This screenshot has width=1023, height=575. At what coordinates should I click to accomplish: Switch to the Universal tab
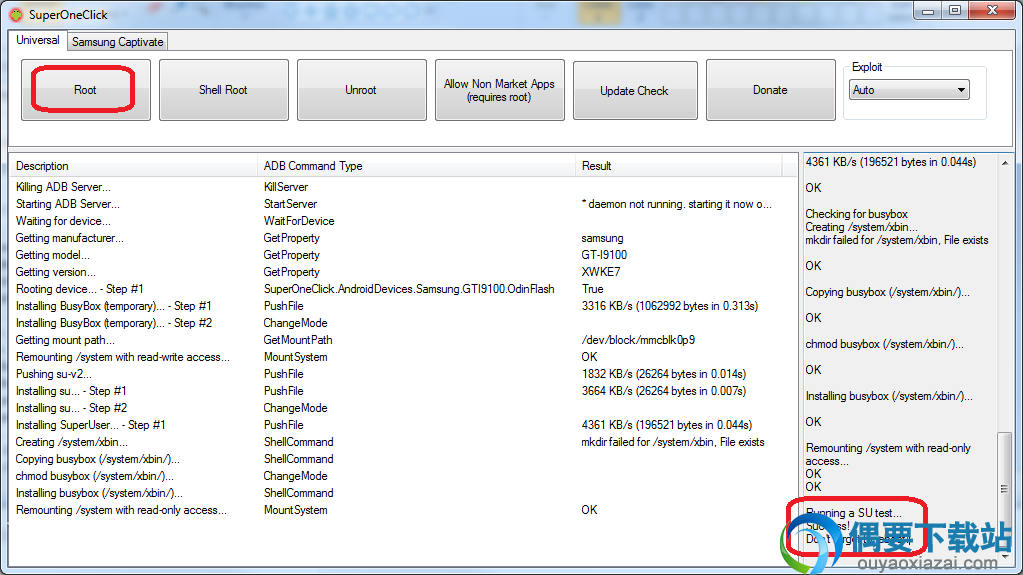coord(38,40)
